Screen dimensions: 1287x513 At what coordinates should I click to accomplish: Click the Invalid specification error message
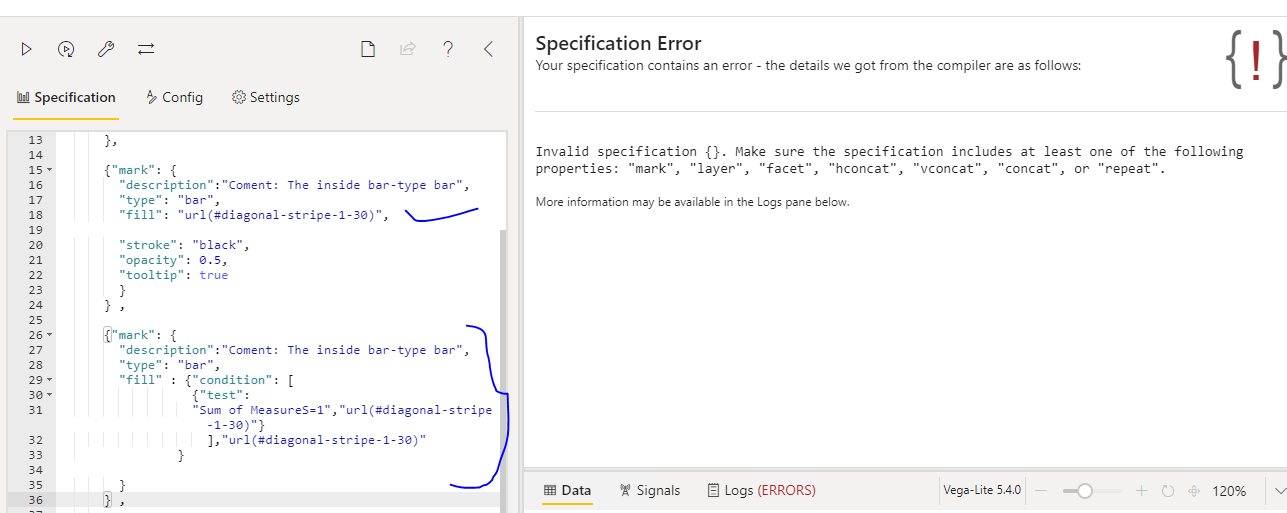pos(889,160)
